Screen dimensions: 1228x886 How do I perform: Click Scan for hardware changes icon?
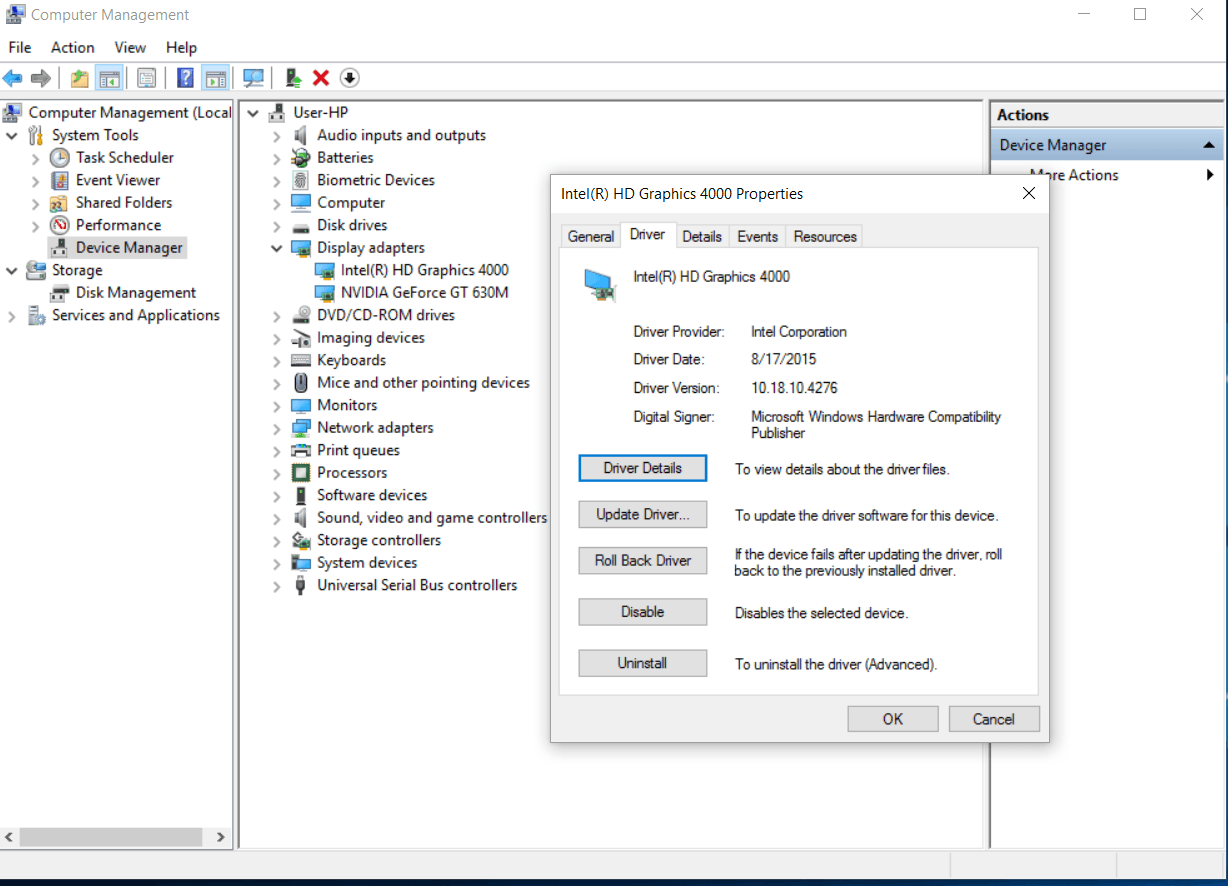coord(254,78)
